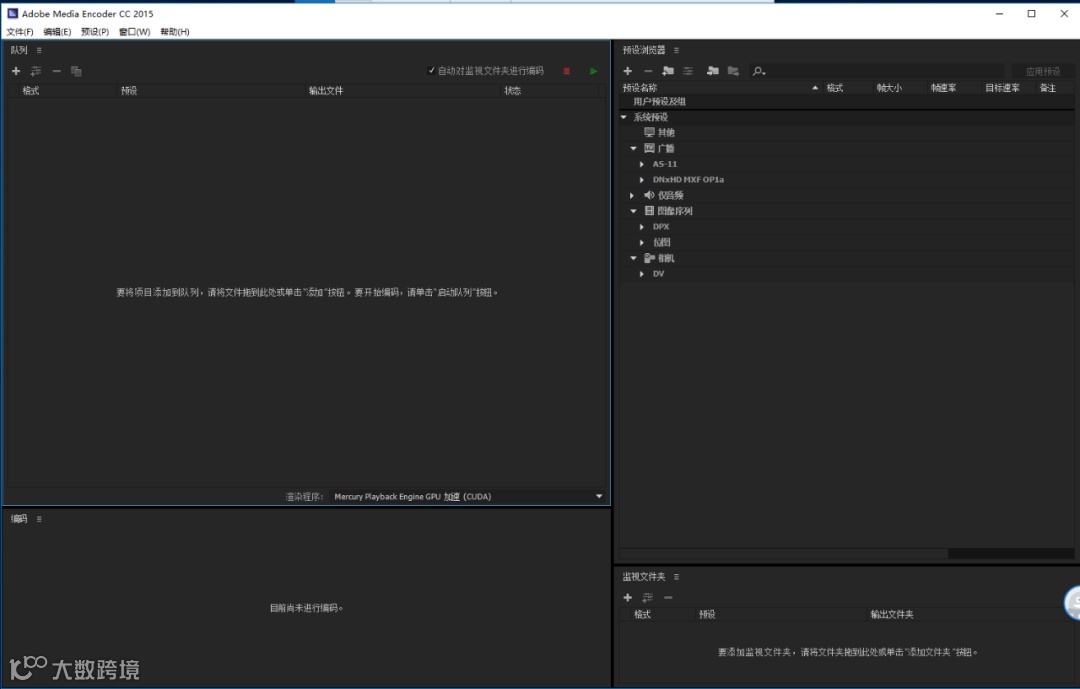Viewport: 1080px width, 689px height.
Task: Click the 广播 TV icon
Action: 649,148
